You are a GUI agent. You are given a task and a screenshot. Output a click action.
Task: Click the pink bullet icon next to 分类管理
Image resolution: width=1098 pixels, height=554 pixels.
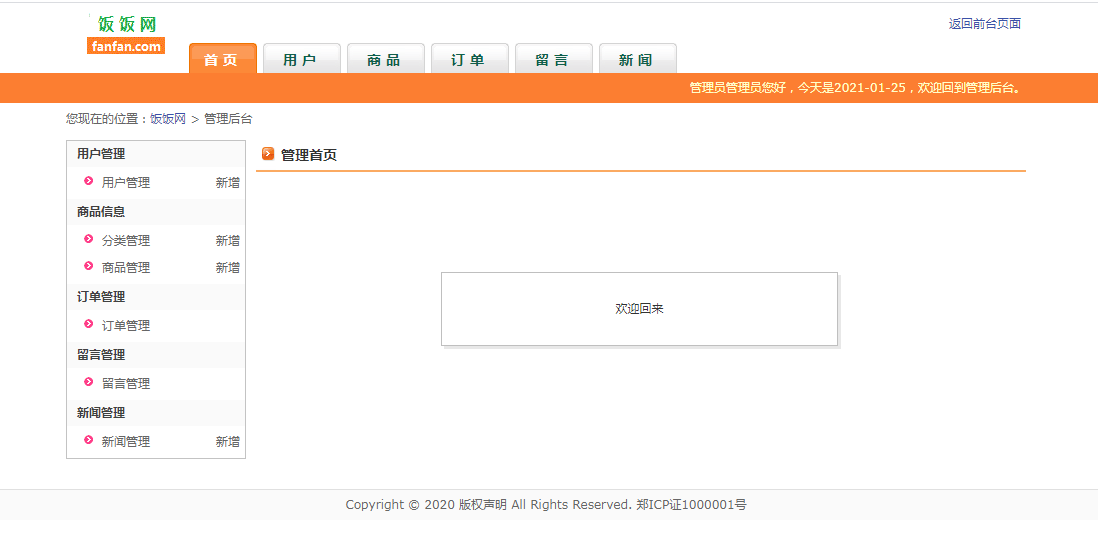[88, 239]
